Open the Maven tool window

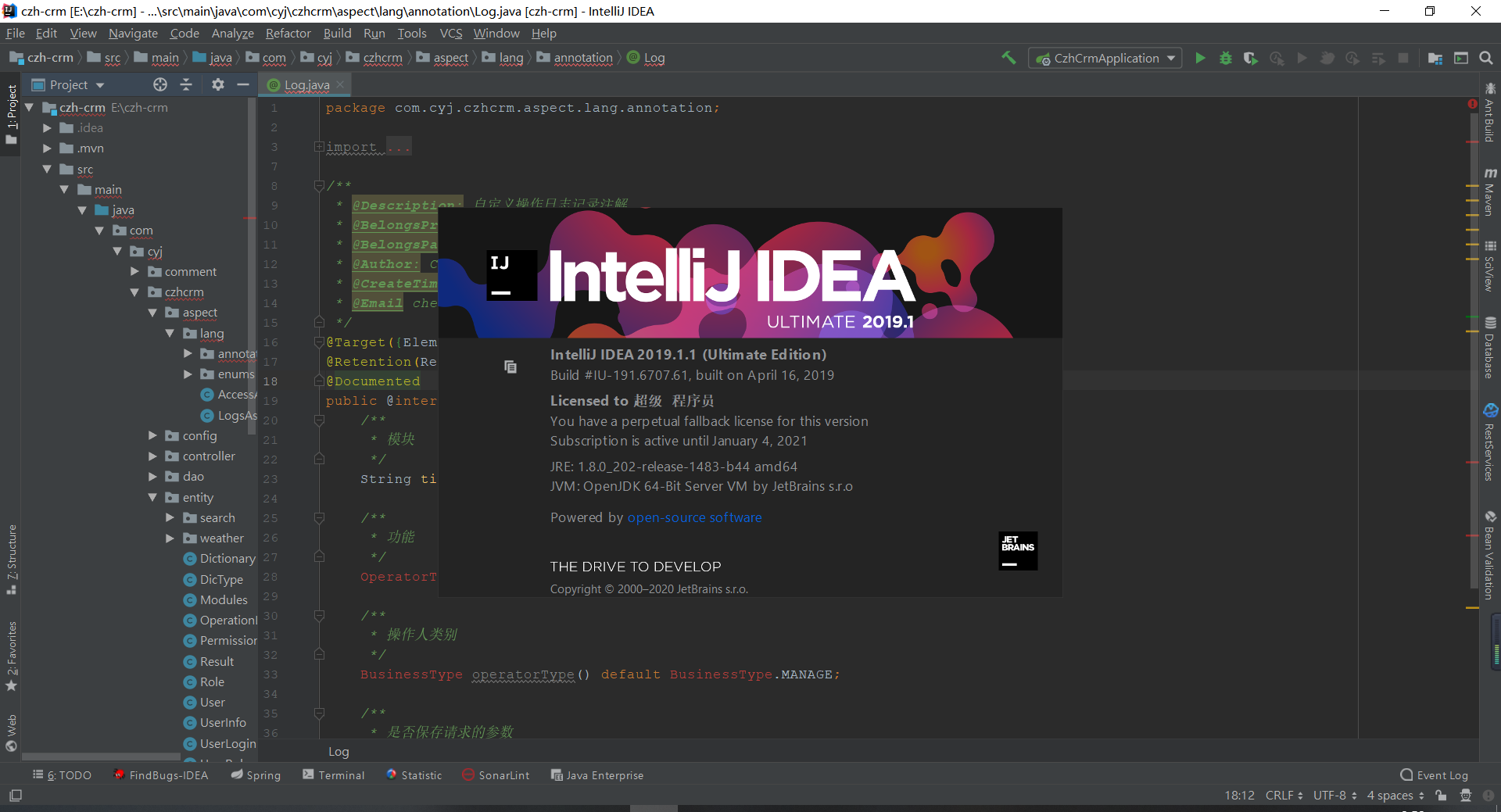click(1490, 191)
